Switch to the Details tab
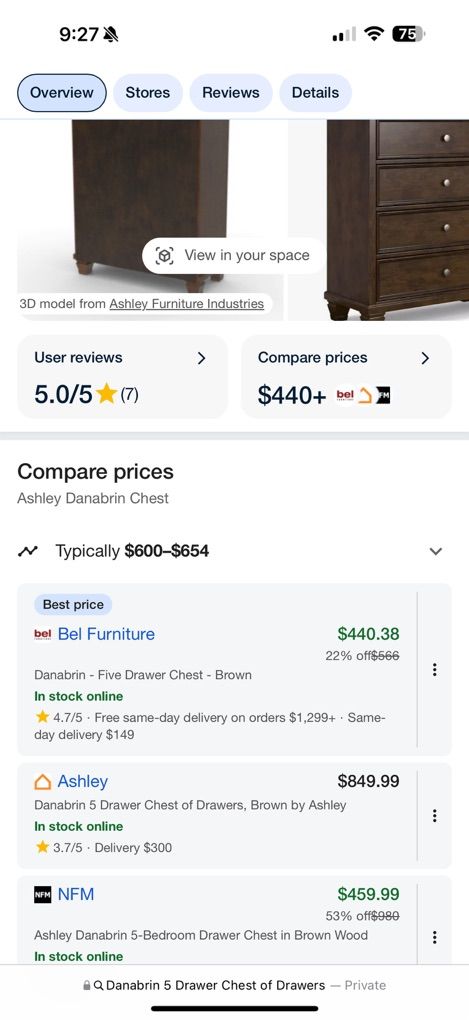469x1020 pixels. coord(315,92)
